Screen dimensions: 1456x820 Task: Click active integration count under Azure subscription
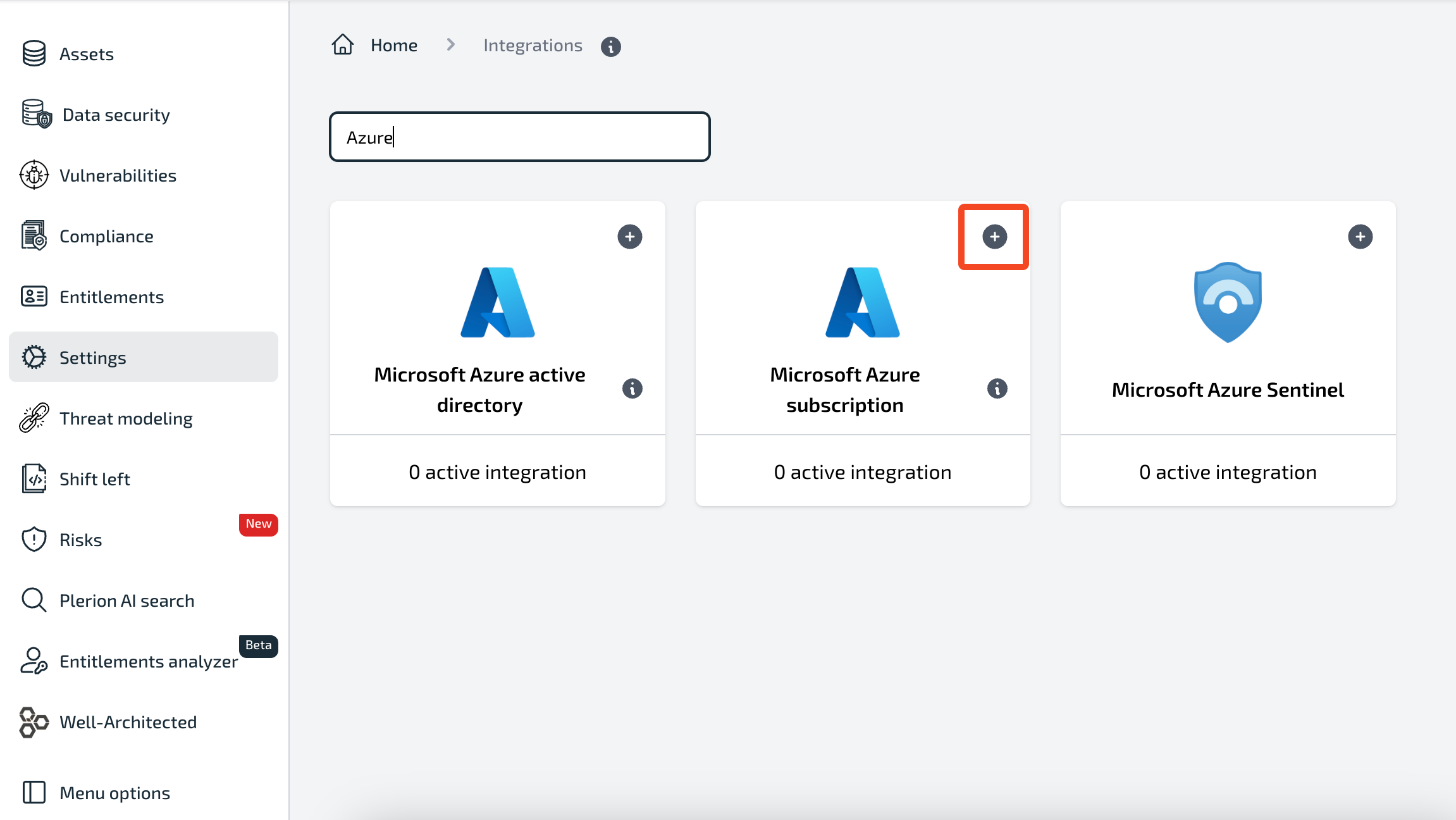coord(863,472)
